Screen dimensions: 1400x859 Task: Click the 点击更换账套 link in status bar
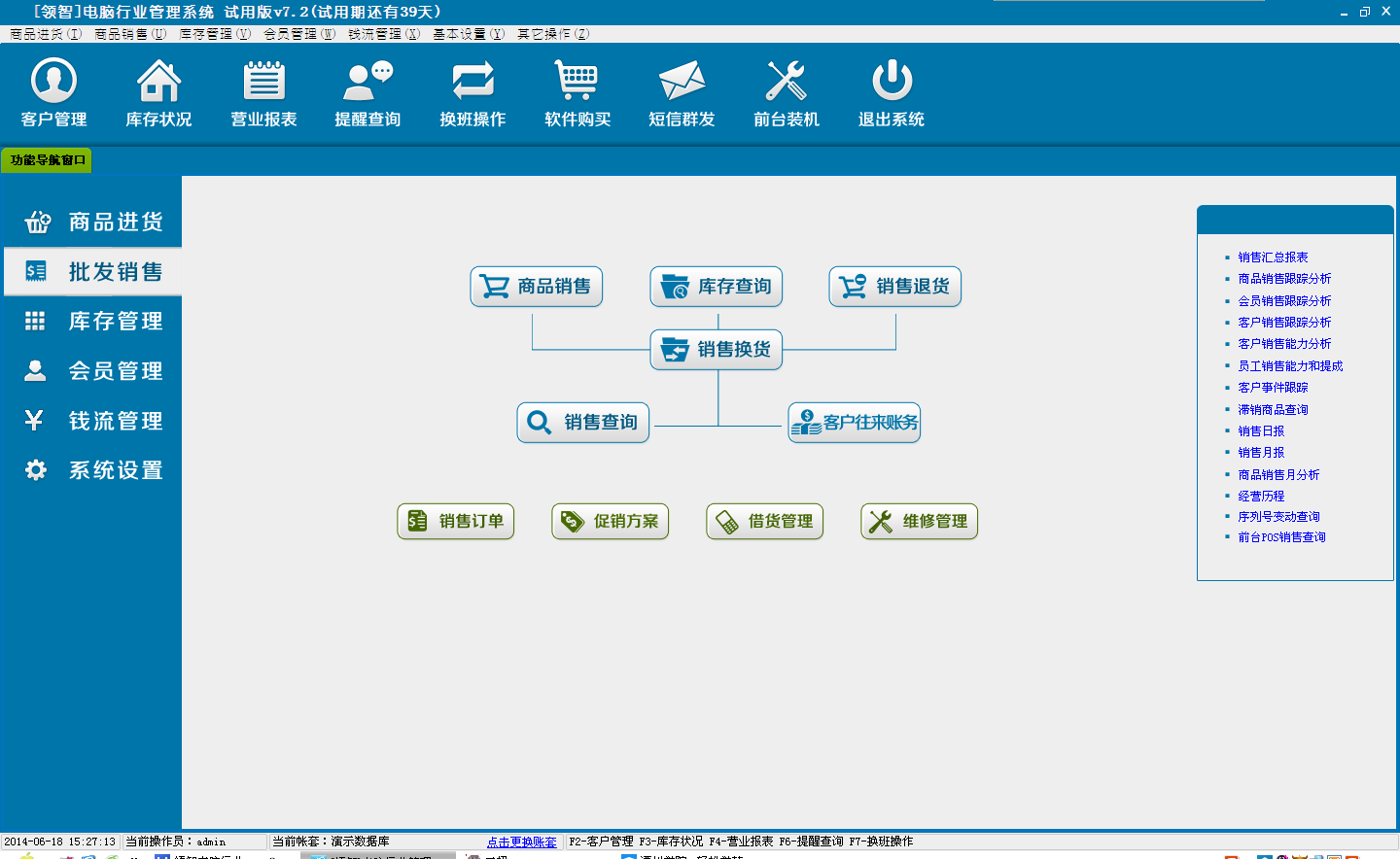pos(522,842)
